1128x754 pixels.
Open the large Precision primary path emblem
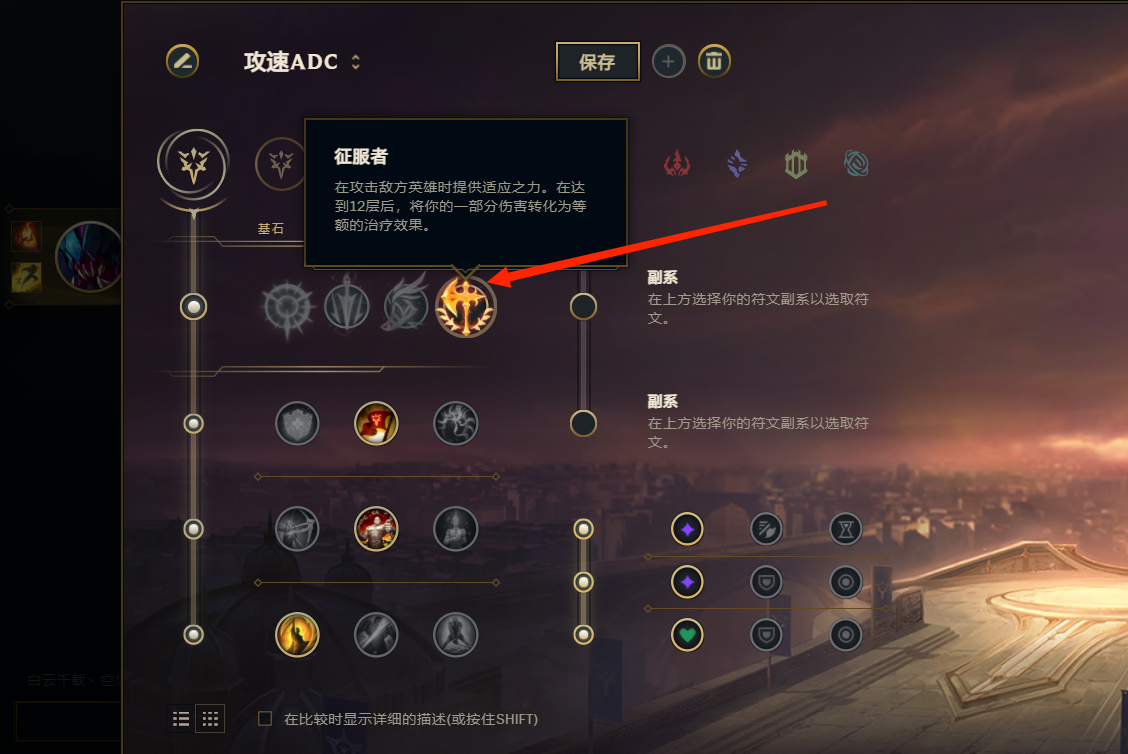click(194, 165)
